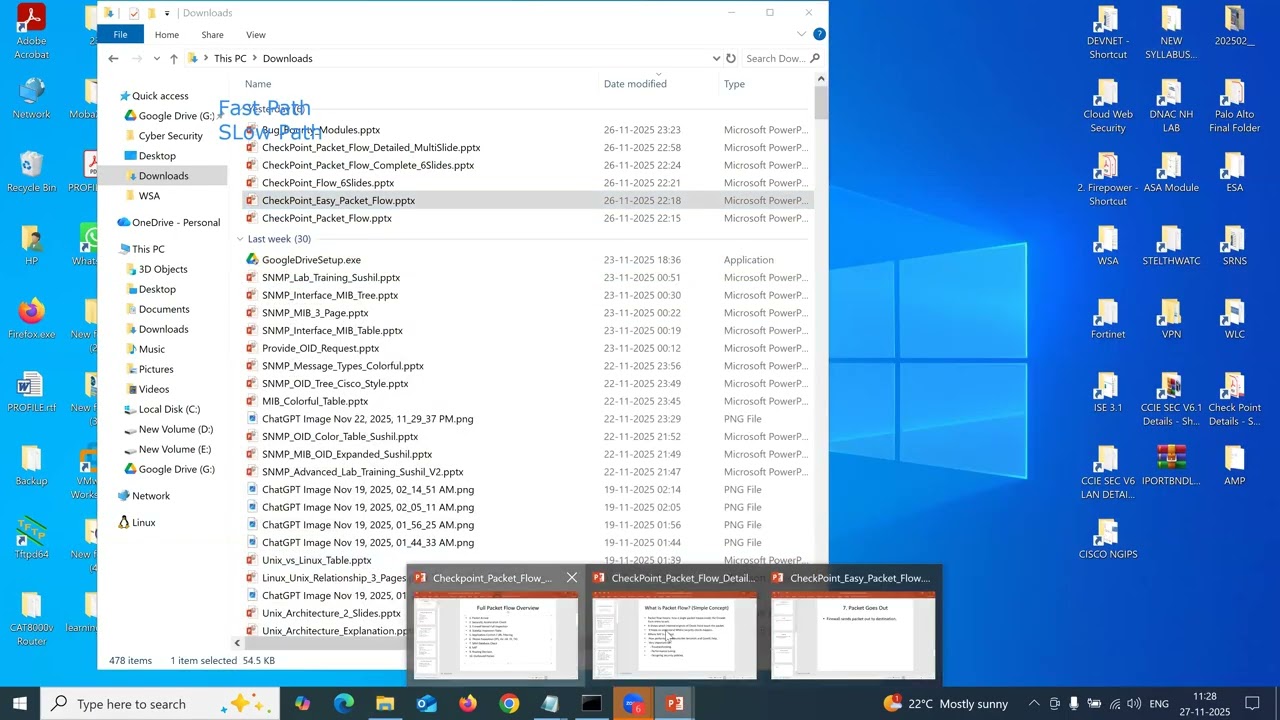The image size is (1280, 720).
Task: Open Command Prompt taskbar icon
Action: pos(592,704)
